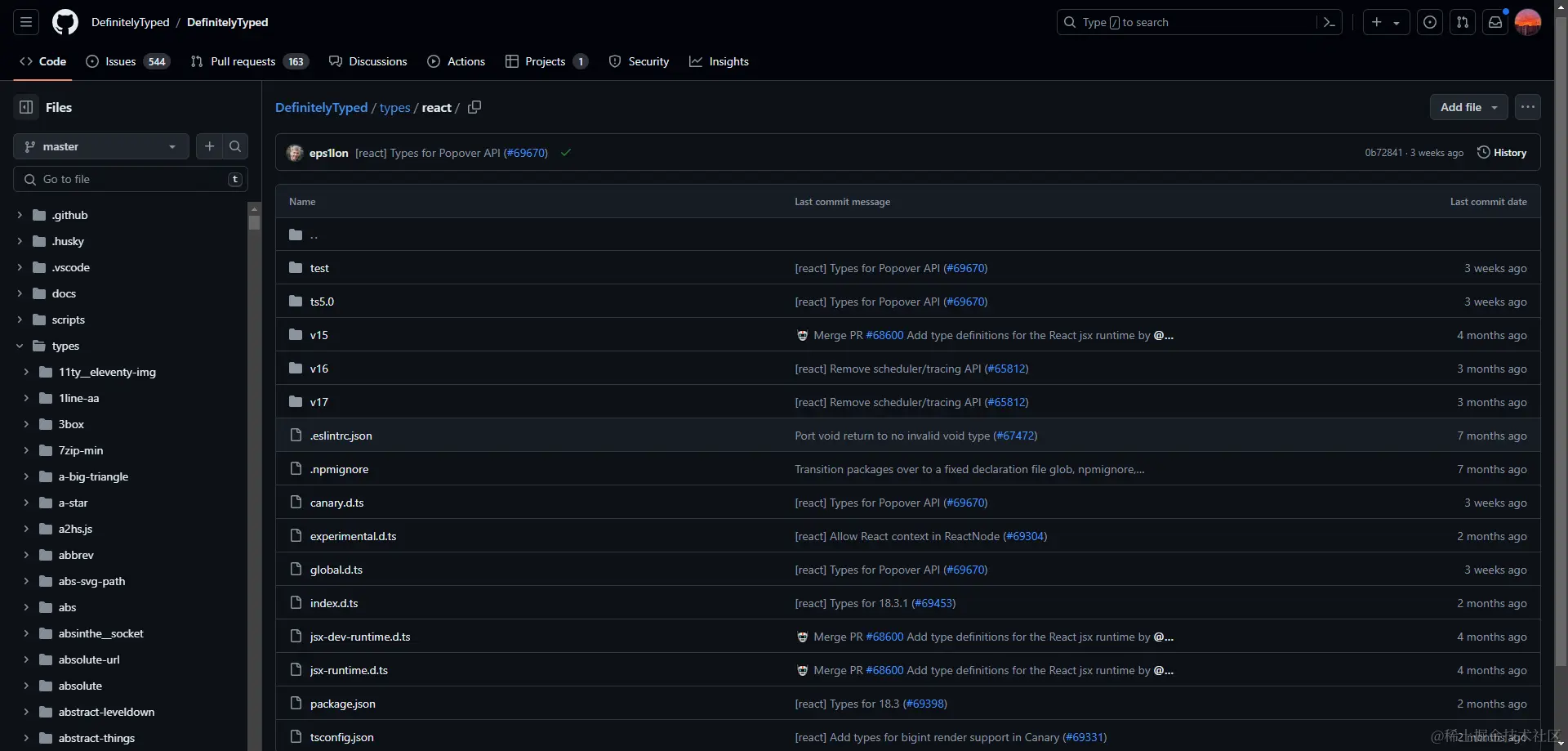
Task: Open the types breadcrumb link
Action: pos(394,108)
